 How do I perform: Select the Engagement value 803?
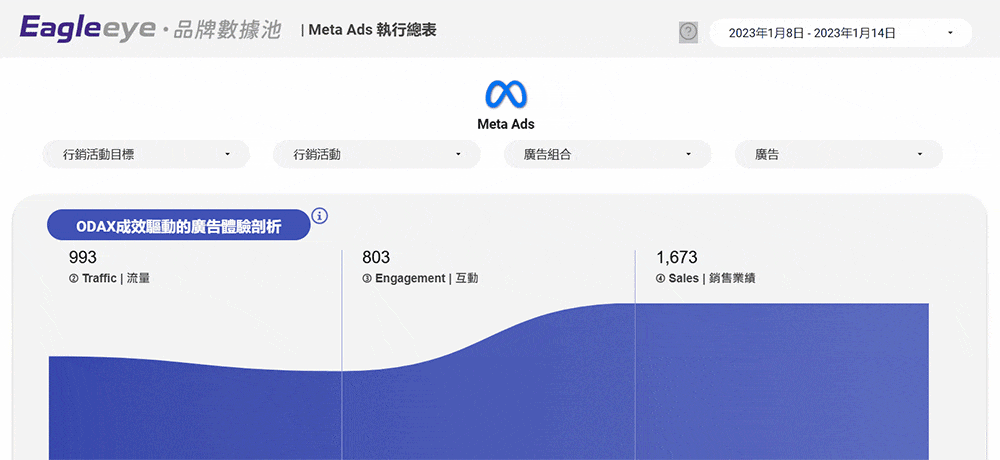click(376, 258)
